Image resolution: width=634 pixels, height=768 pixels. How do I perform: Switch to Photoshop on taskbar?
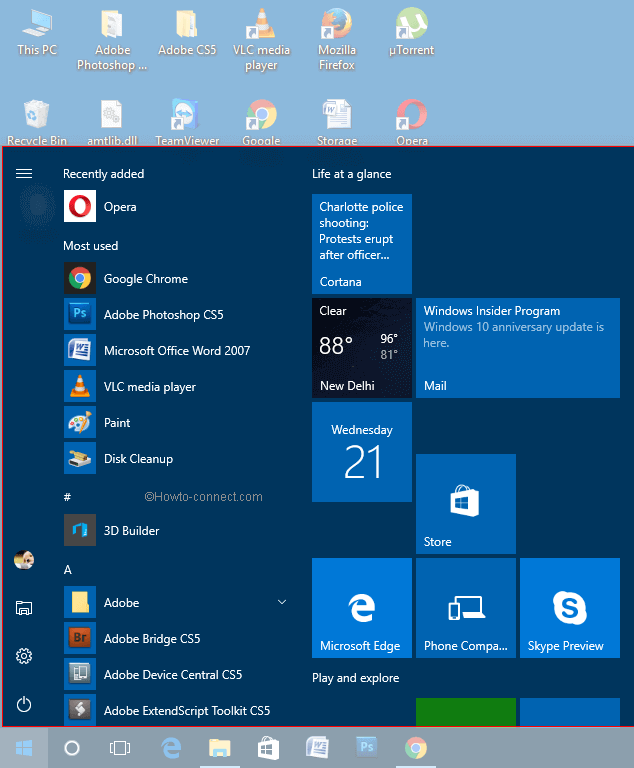[x=366, y=748]
